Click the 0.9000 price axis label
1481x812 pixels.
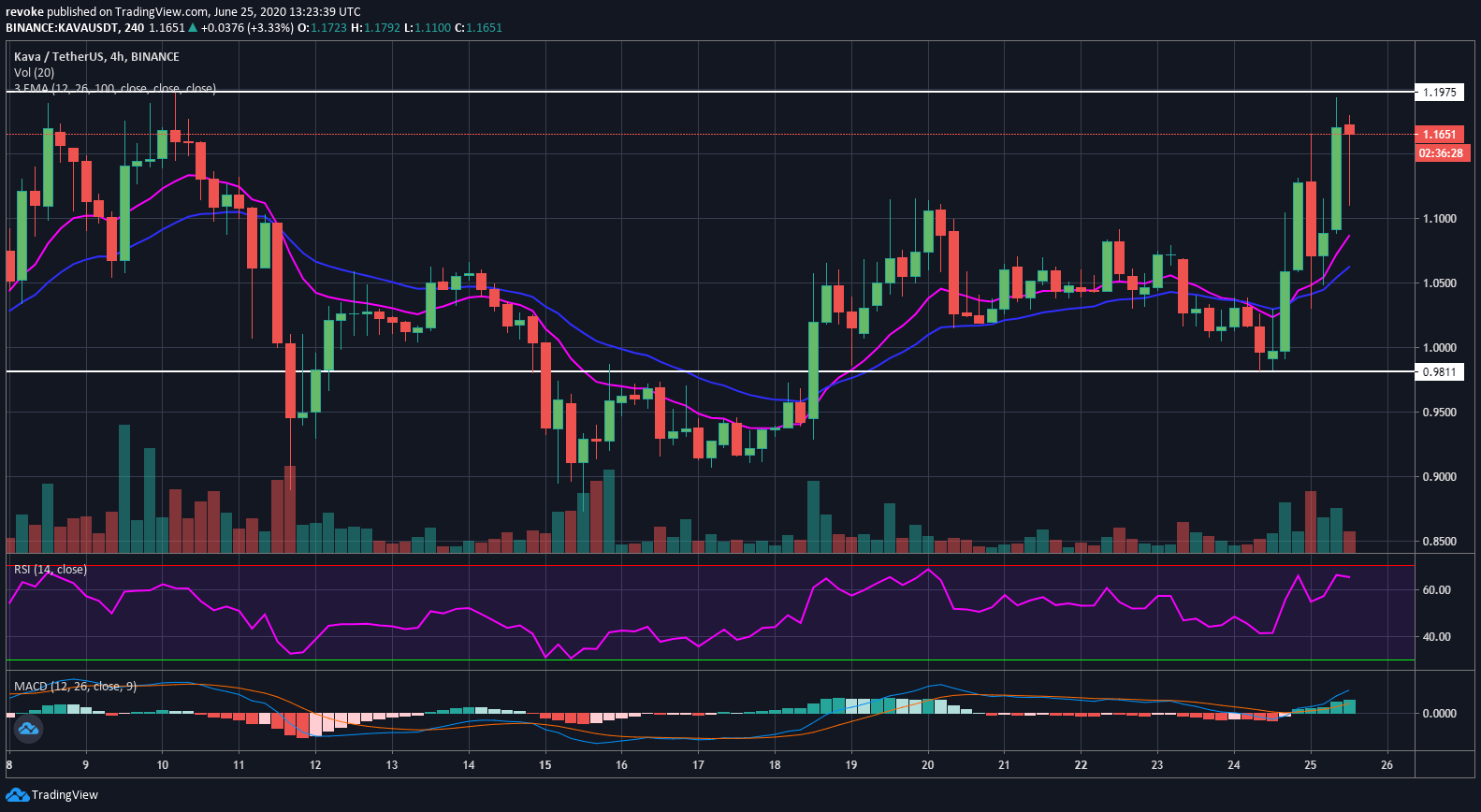(1440, 477)
